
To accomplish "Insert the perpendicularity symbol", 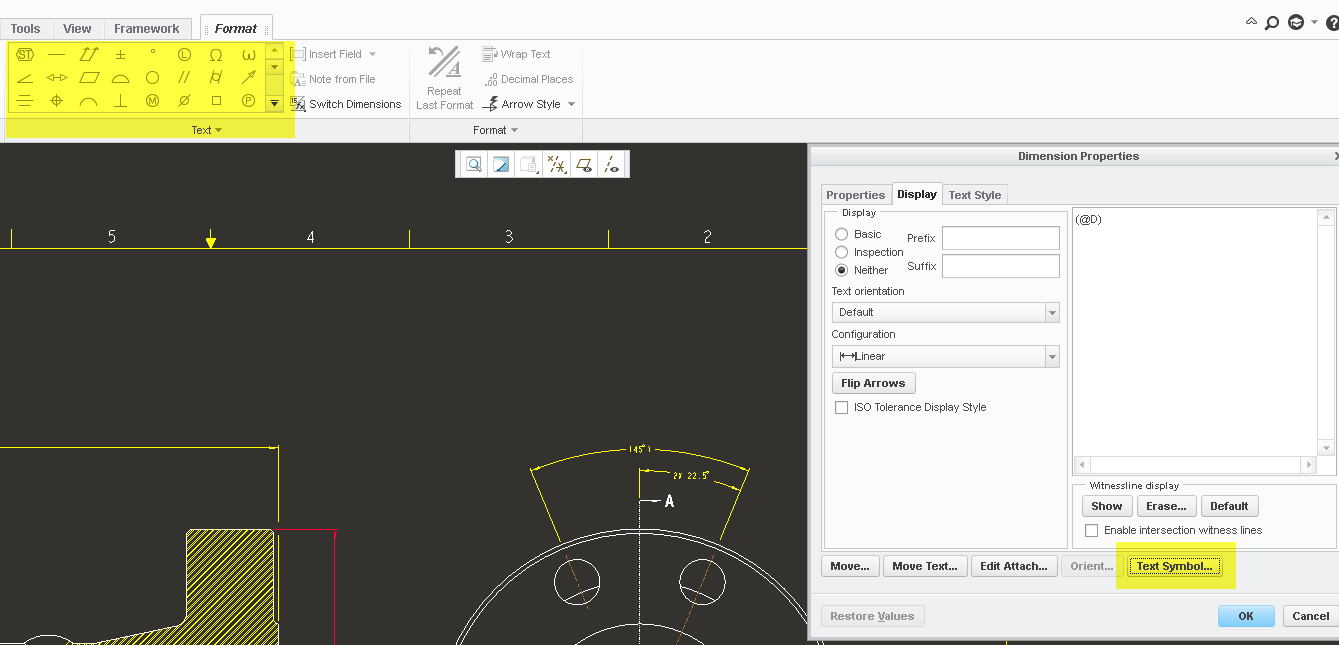I will (x=120, y=101).
